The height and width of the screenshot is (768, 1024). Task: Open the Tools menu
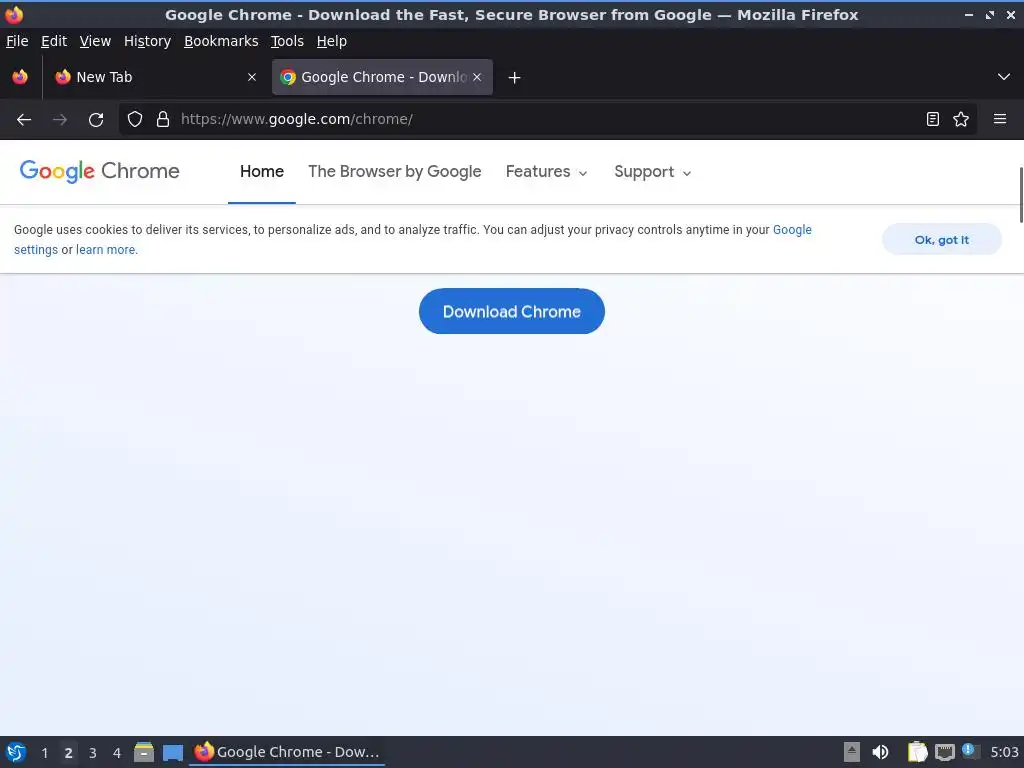[x=287, y=41]
